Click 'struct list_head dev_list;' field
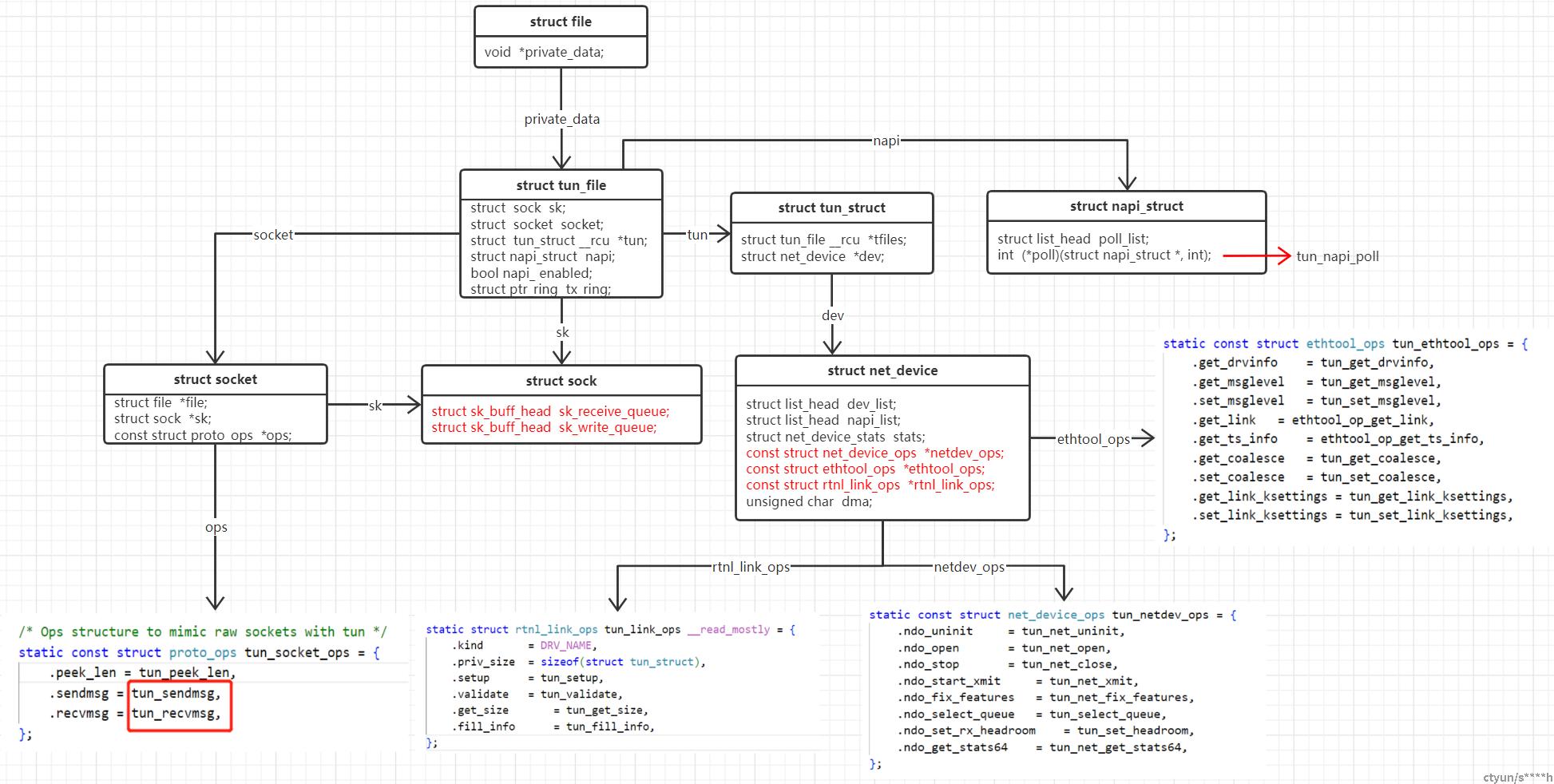1554x784 pixels. [x=821, y=404]
